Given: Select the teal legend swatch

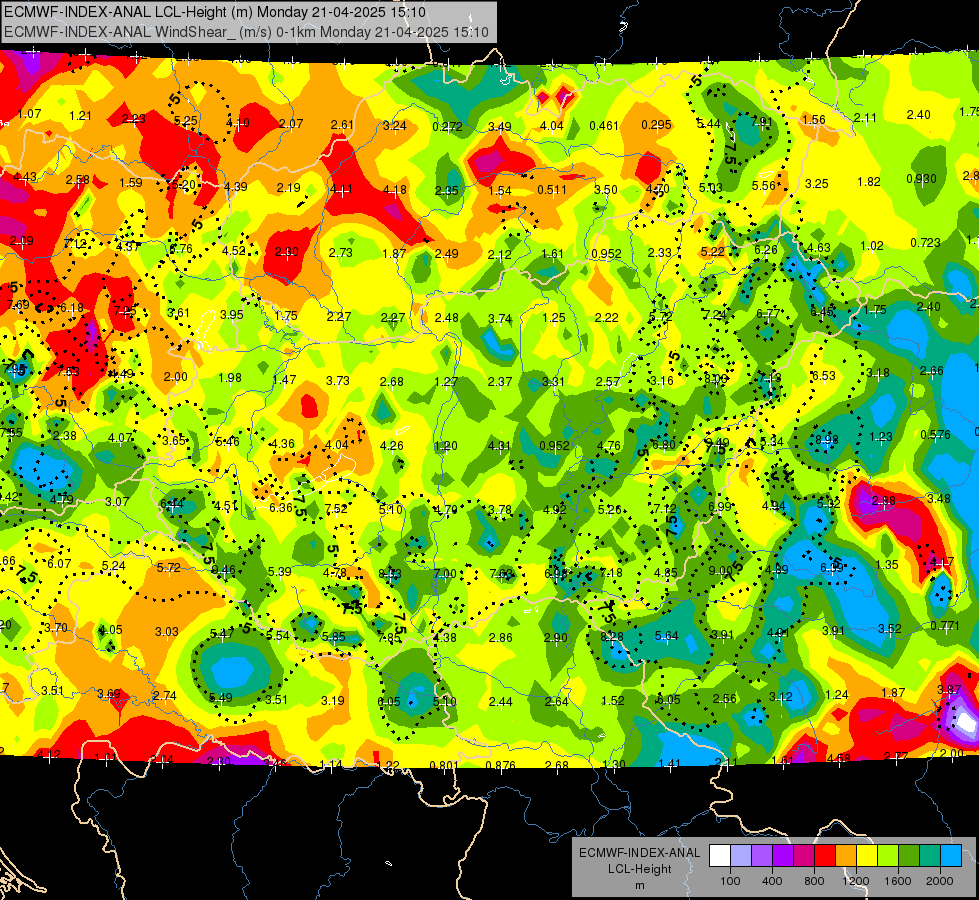Looking at the screenshot, I should click(x=930, y=856).
